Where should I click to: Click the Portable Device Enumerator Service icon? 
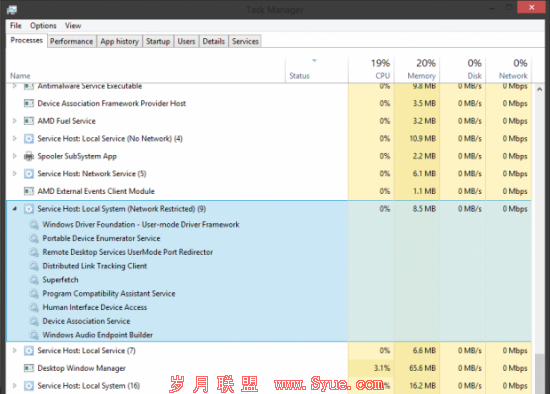(x=34, y=238)
